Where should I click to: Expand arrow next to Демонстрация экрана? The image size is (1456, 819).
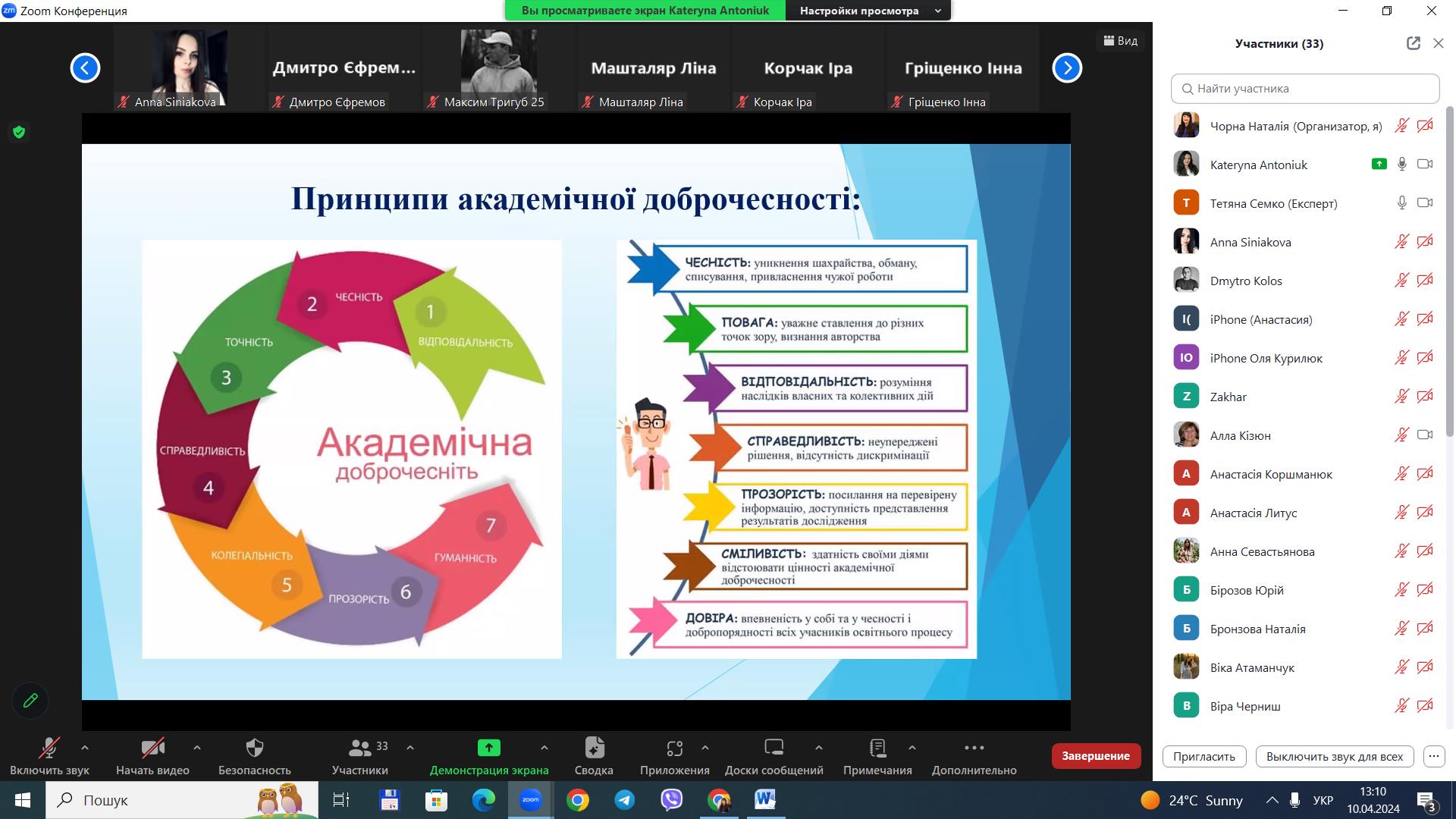pos(544,748)
